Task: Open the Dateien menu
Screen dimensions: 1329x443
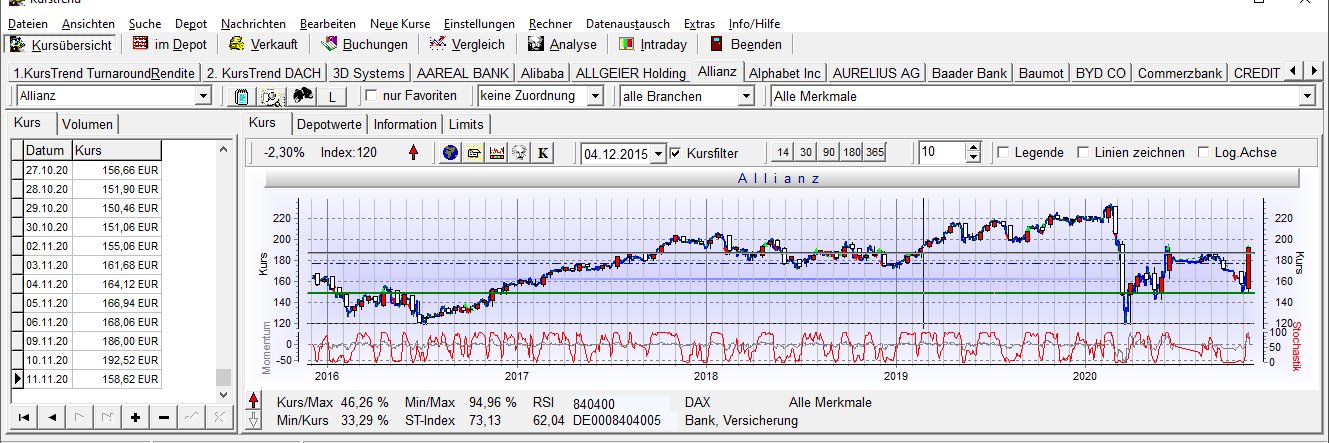Action: coord(28,23)
